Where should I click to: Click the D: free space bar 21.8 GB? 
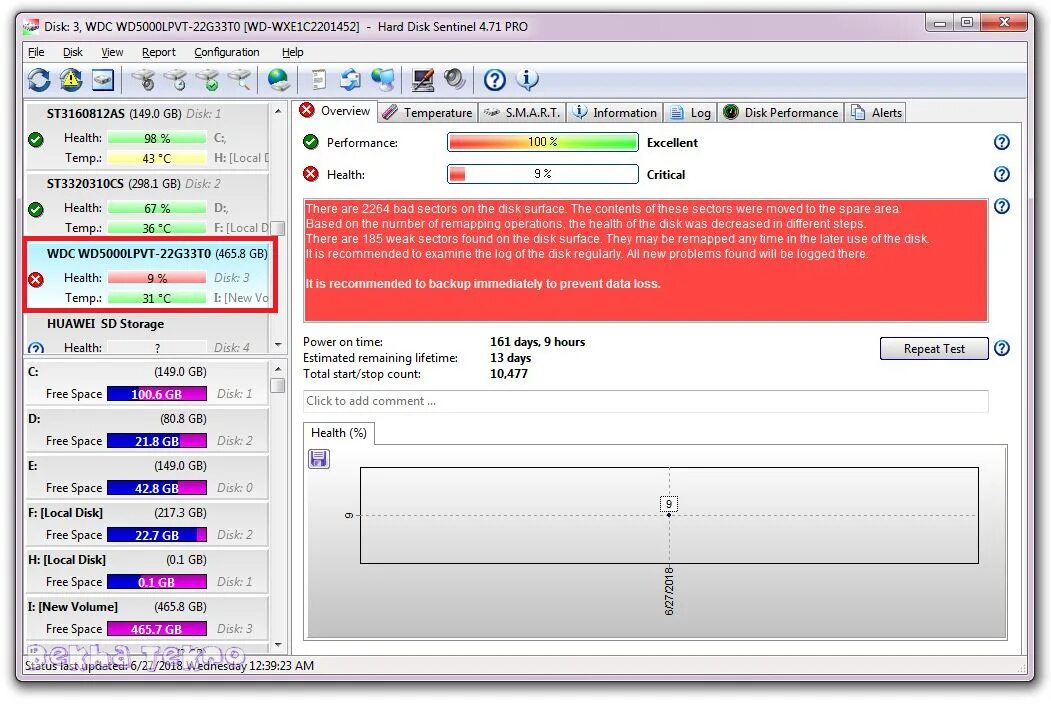coord(157,441)
